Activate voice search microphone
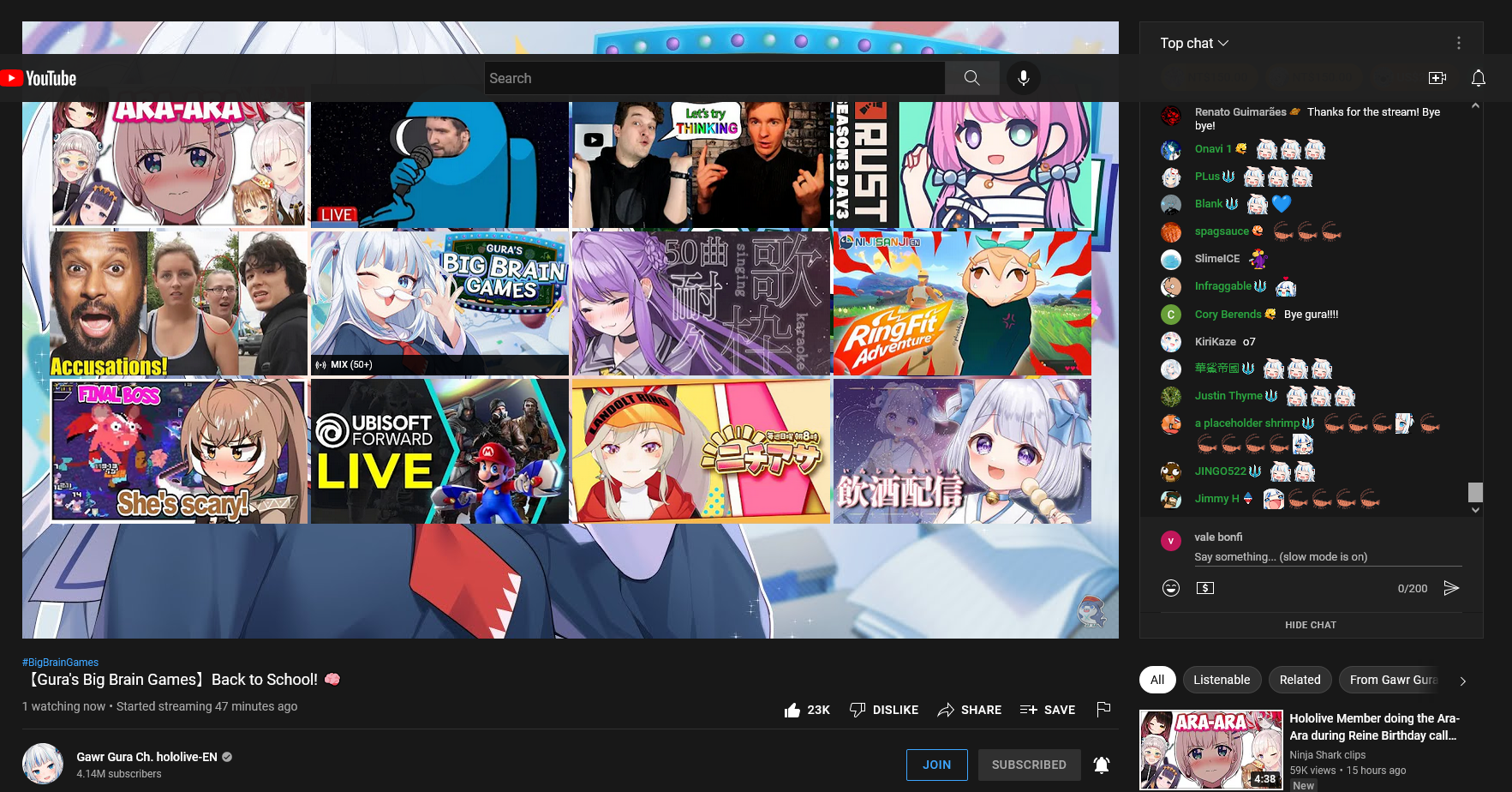 (x=1023, y=78)
